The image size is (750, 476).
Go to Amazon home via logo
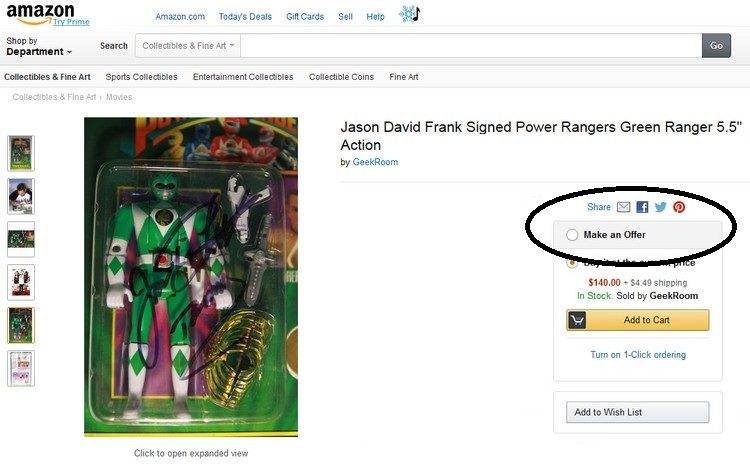pos(41,13)
